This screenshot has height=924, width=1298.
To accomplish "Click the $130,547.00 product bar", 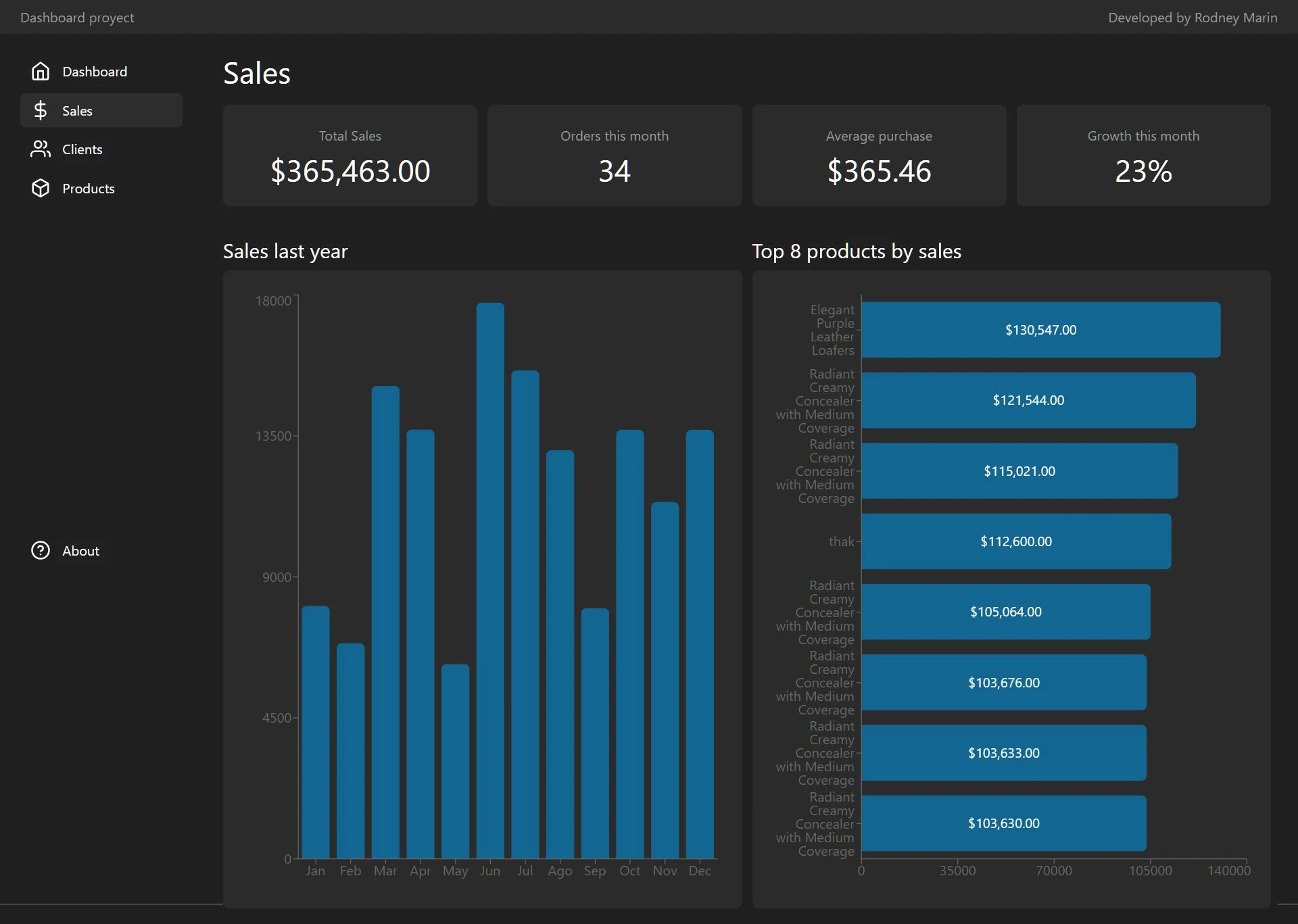I will click(x=1040, y=330).
